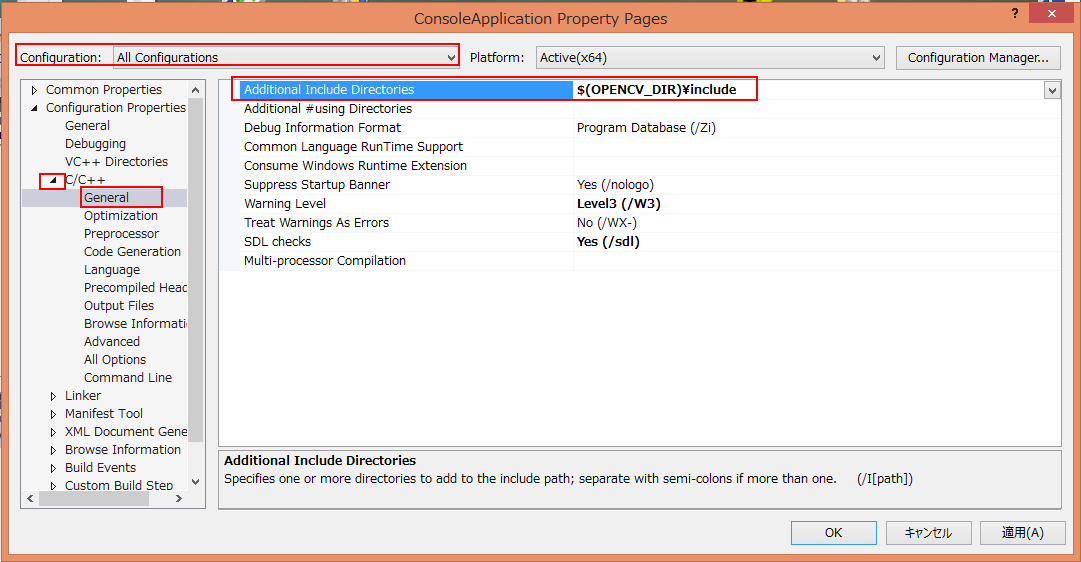This screenshot has height=562, width=1081.
Task: Expand the Build Events tree node
Action: pyautogui.click(x=53, y=468)
